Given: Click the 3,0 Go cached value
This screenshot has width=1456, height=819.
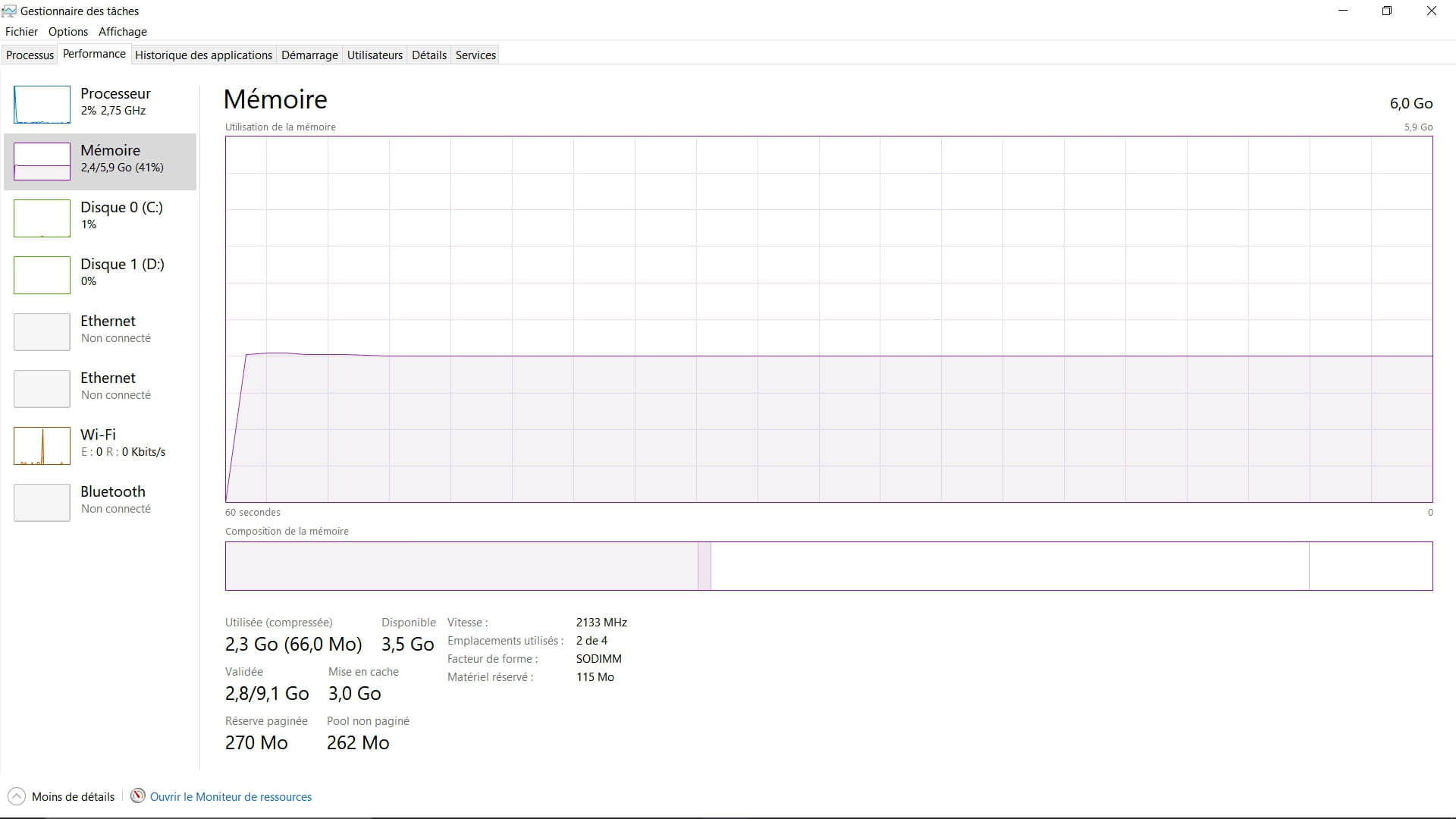Looking at the screenshot, I should [x=354, y=694].
